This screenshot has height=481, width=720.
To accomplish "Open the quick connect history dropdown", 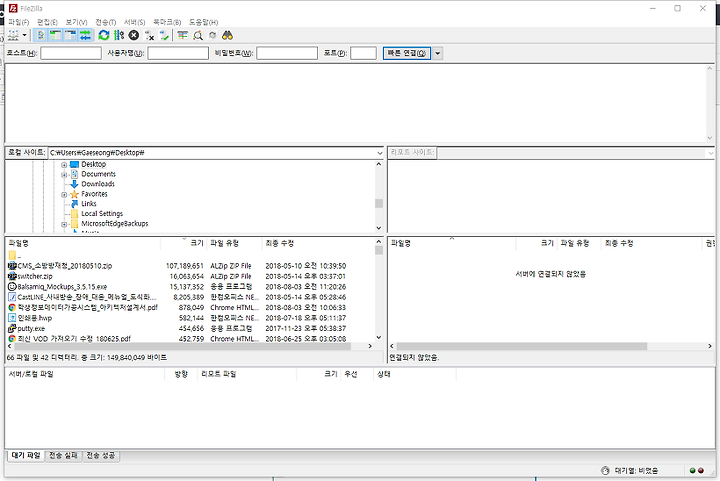I will [438, 53].
